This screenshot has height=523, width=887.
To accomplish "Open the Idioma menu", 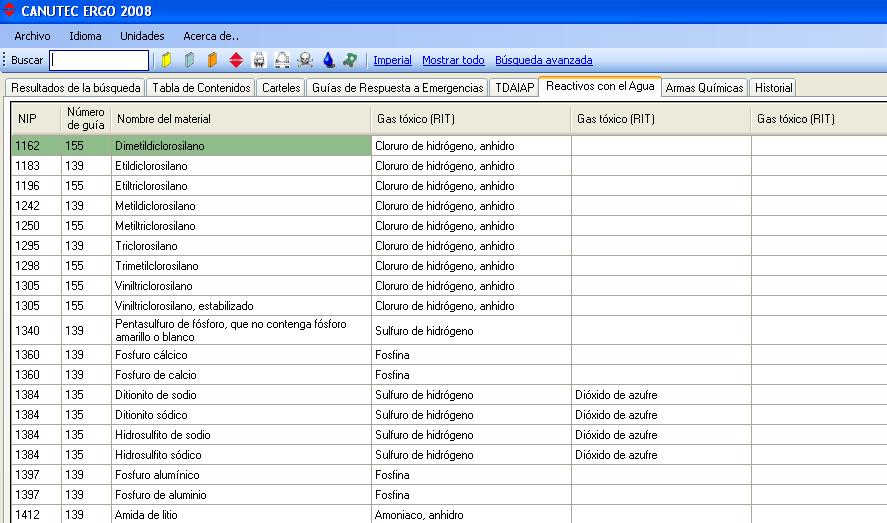I will click(x=85, y=36).
